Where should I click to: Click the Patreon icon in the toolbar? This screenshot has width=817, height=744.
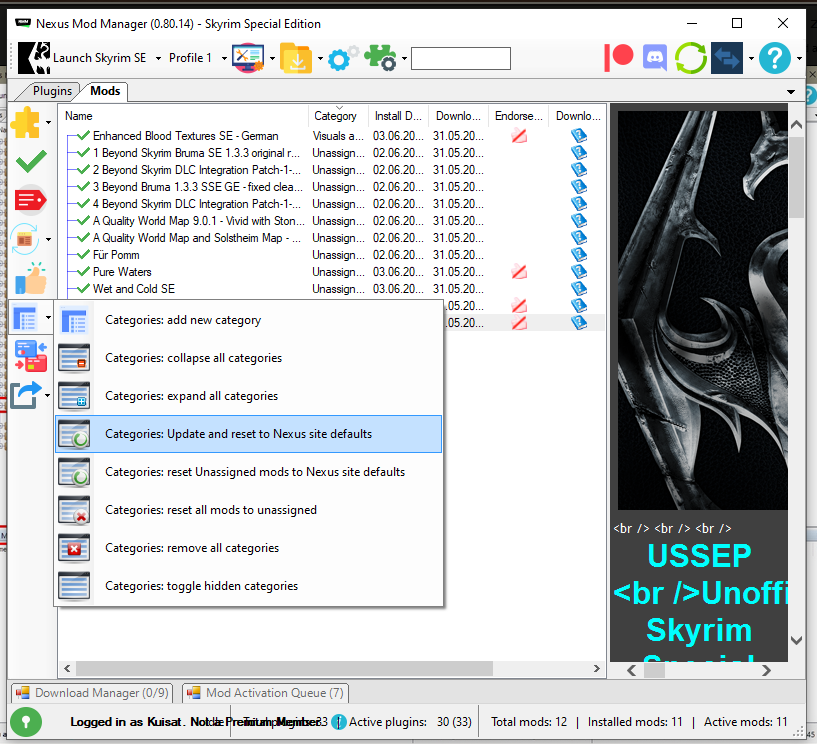[x=620, y=57]
